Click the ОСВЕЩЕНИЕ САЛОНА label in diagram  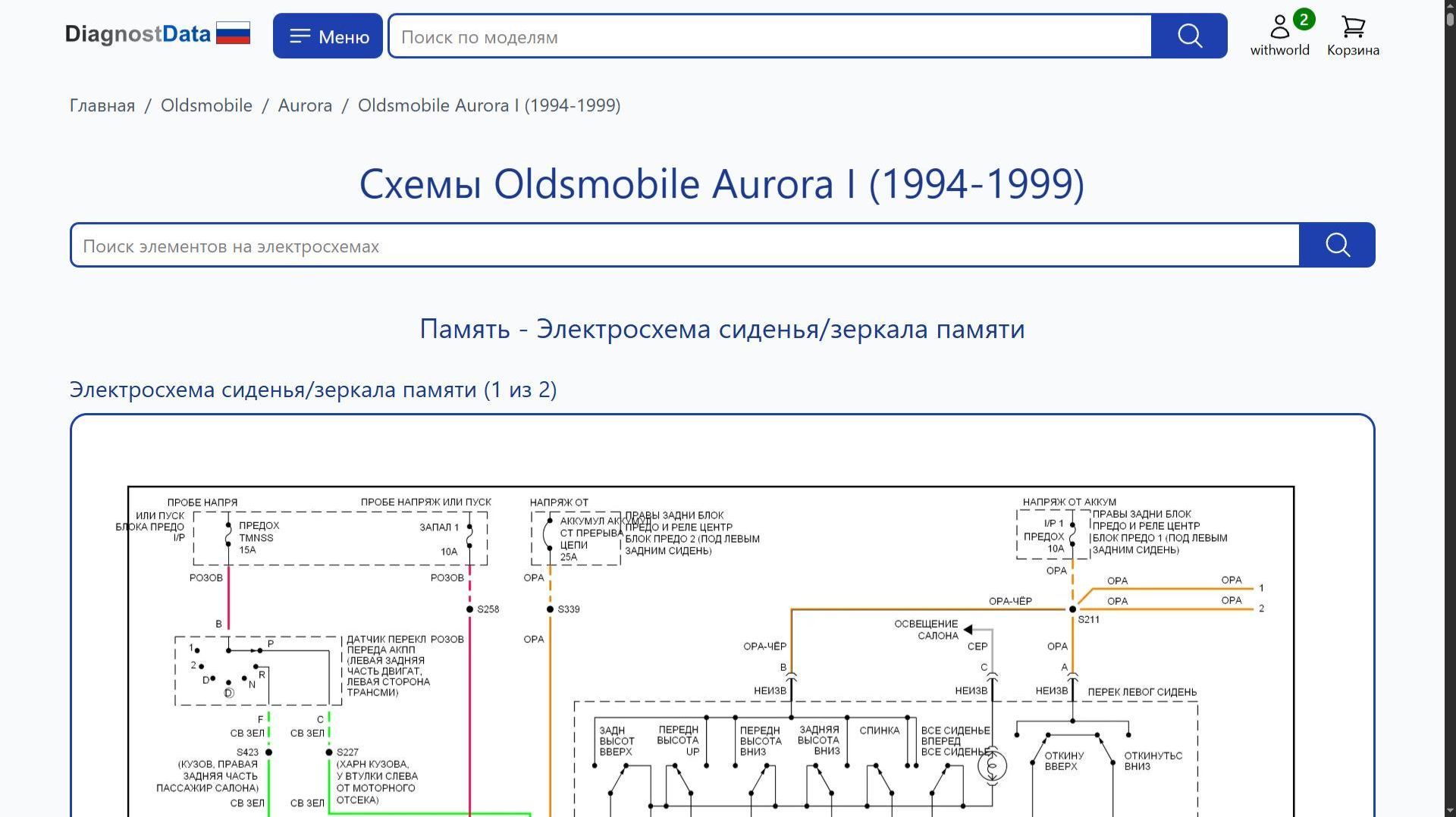click(926, 630)
